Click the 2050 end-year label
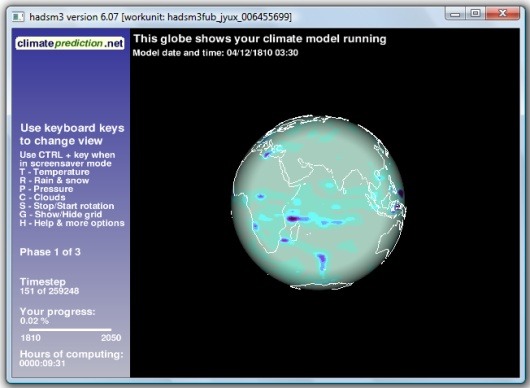530x388 pixels. click(111, 338)
